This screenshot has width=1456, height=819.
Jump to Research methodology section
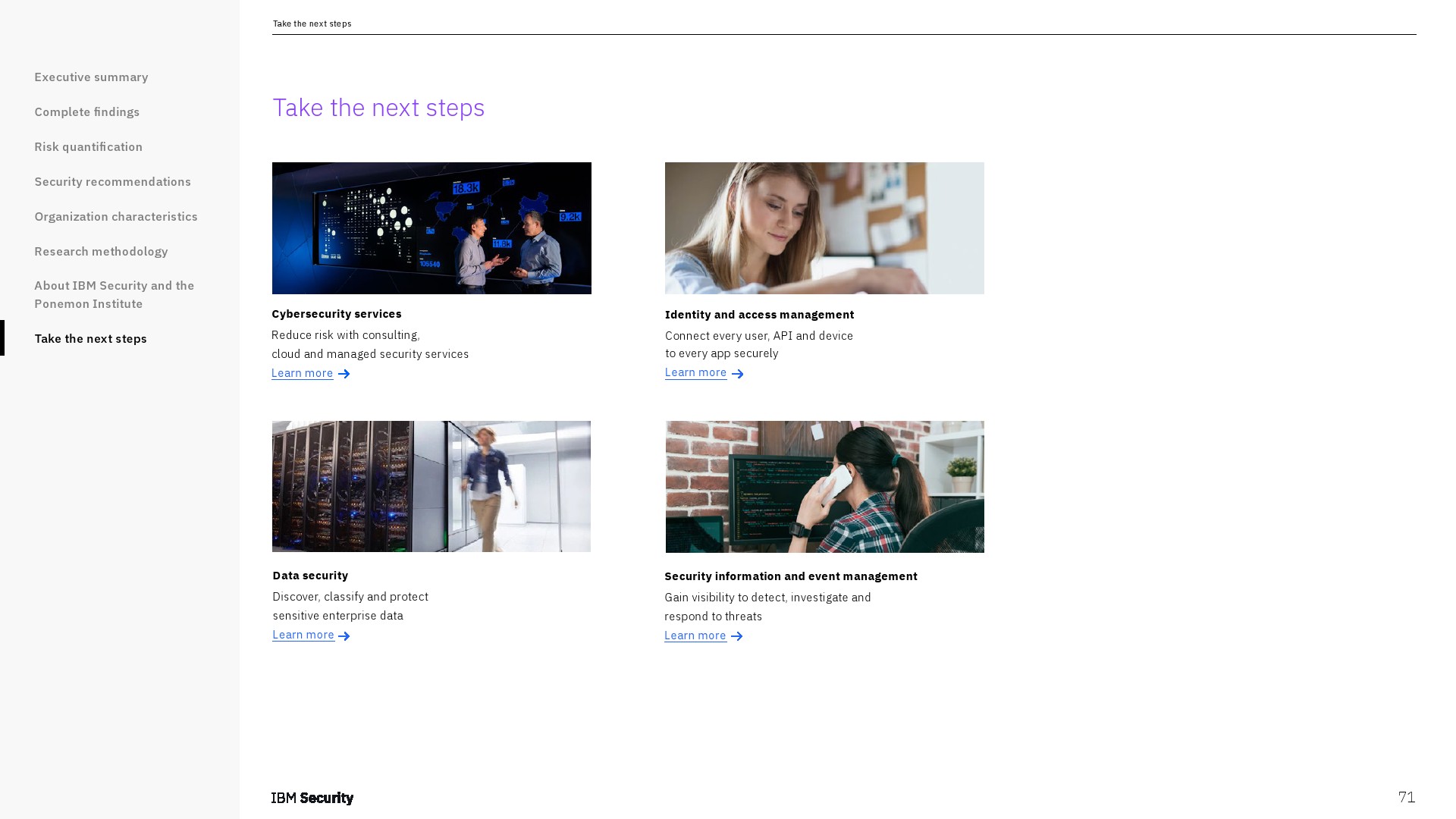pyautogui.click(x=101, y=252)
